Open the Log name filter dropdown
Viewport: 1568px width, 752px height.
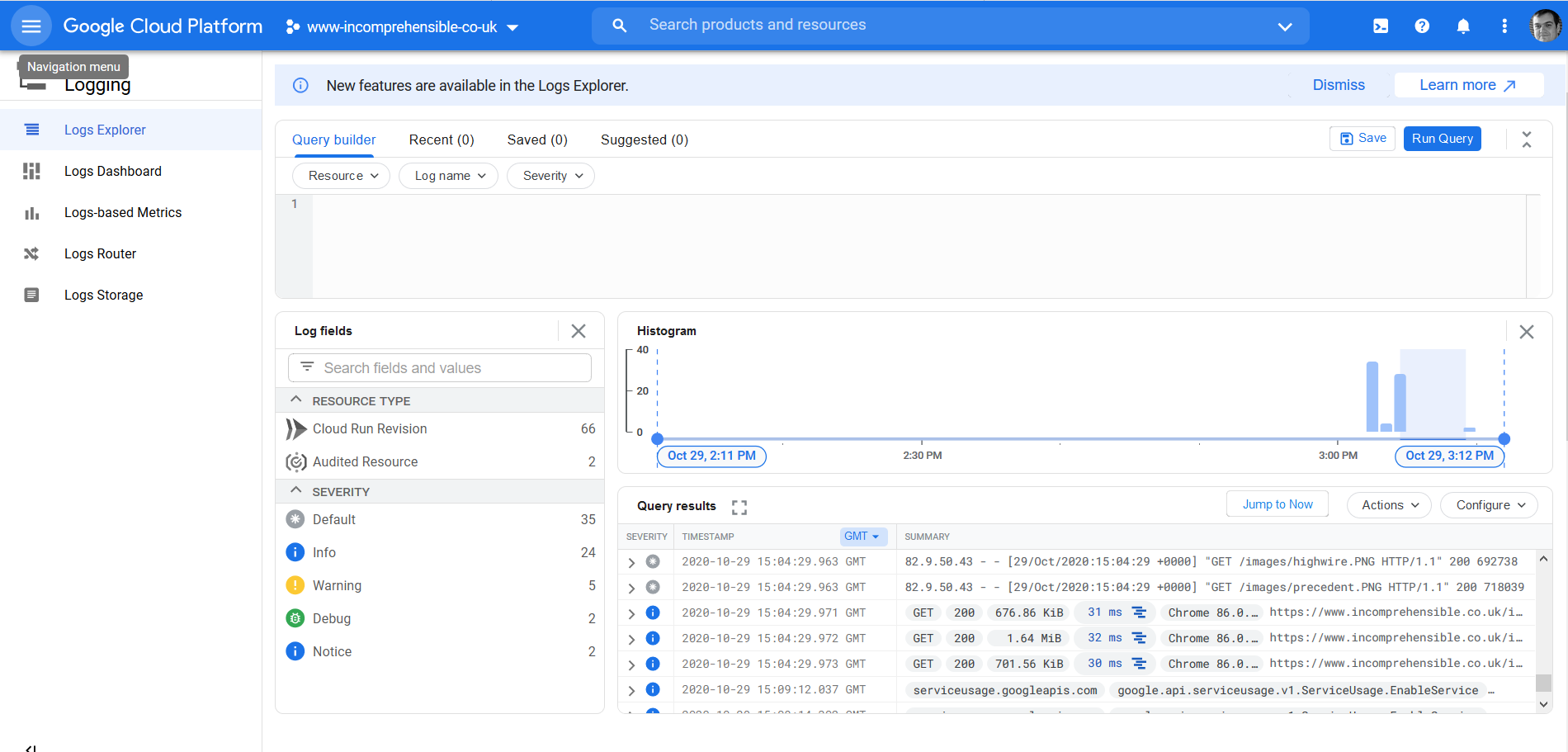point(448,176)
